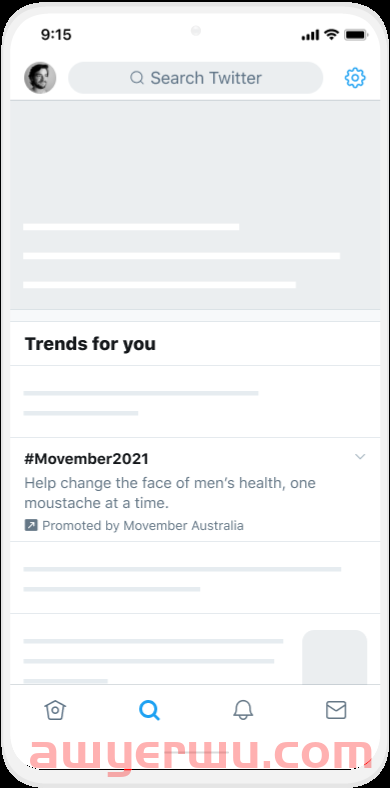Tap the Movember description text
The height and width of the screenshot is (788, 390).
tap(170, 493)
